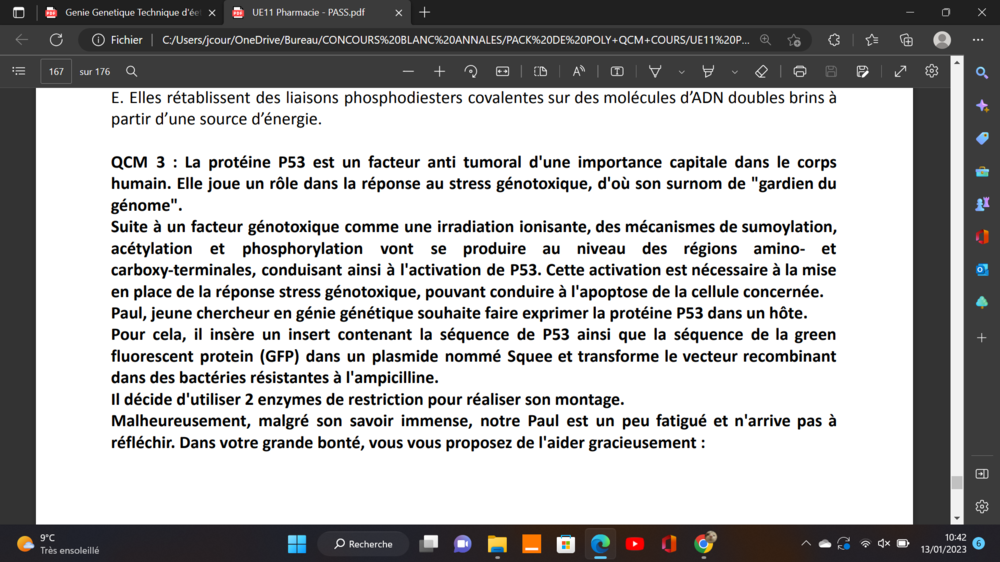Open Windows Start menu
The height and width of the screenshot is (562, 1000).
tap(297, 544)
